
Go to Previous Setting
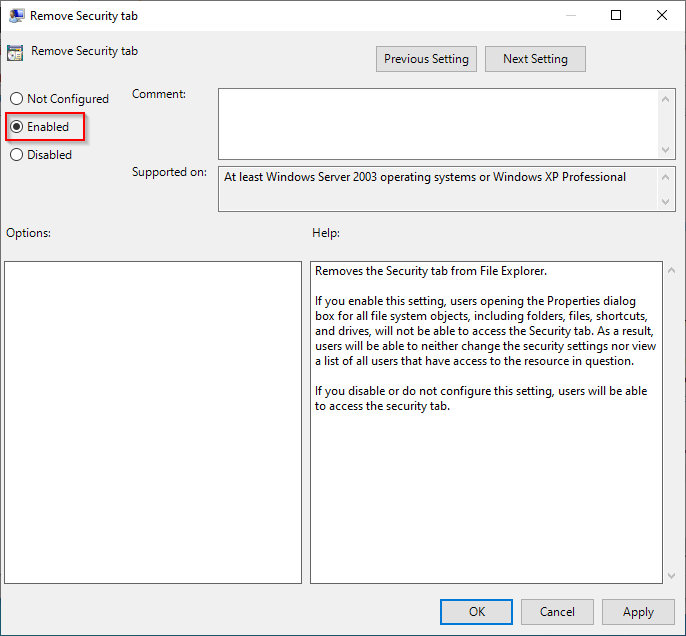click(x=426, y=59)
